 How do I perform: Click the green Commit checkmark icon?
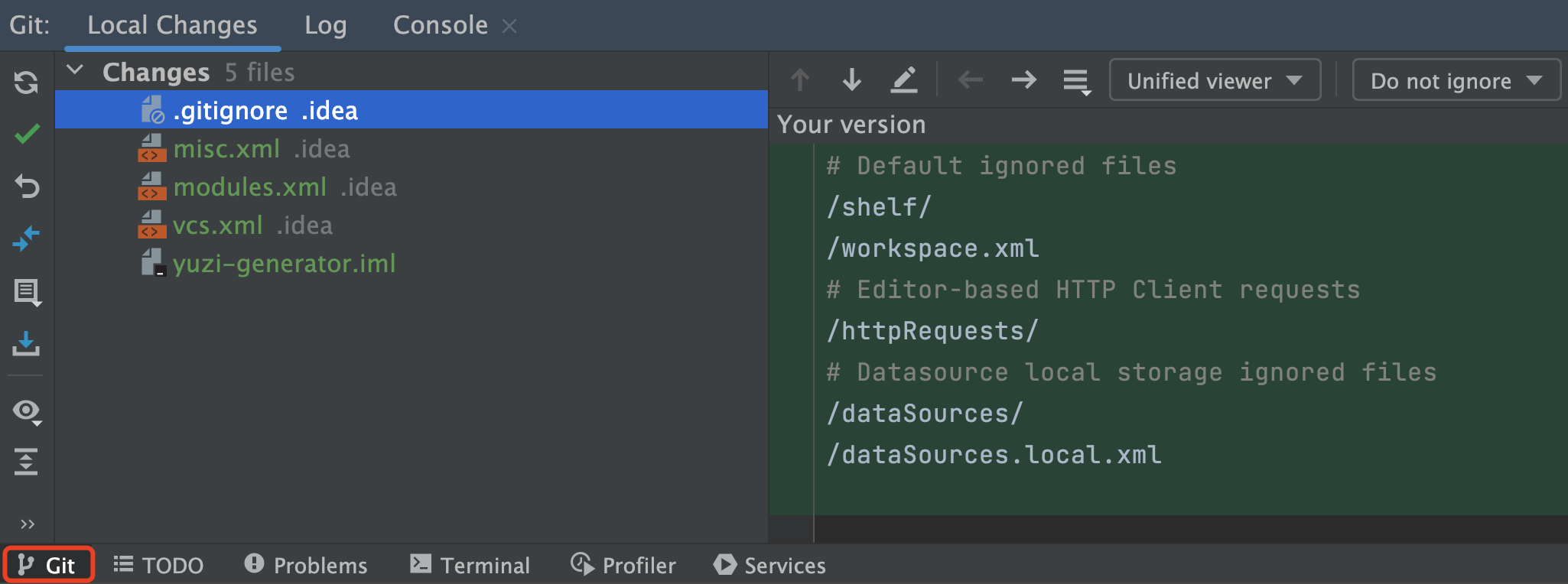(x=27, y=135)
